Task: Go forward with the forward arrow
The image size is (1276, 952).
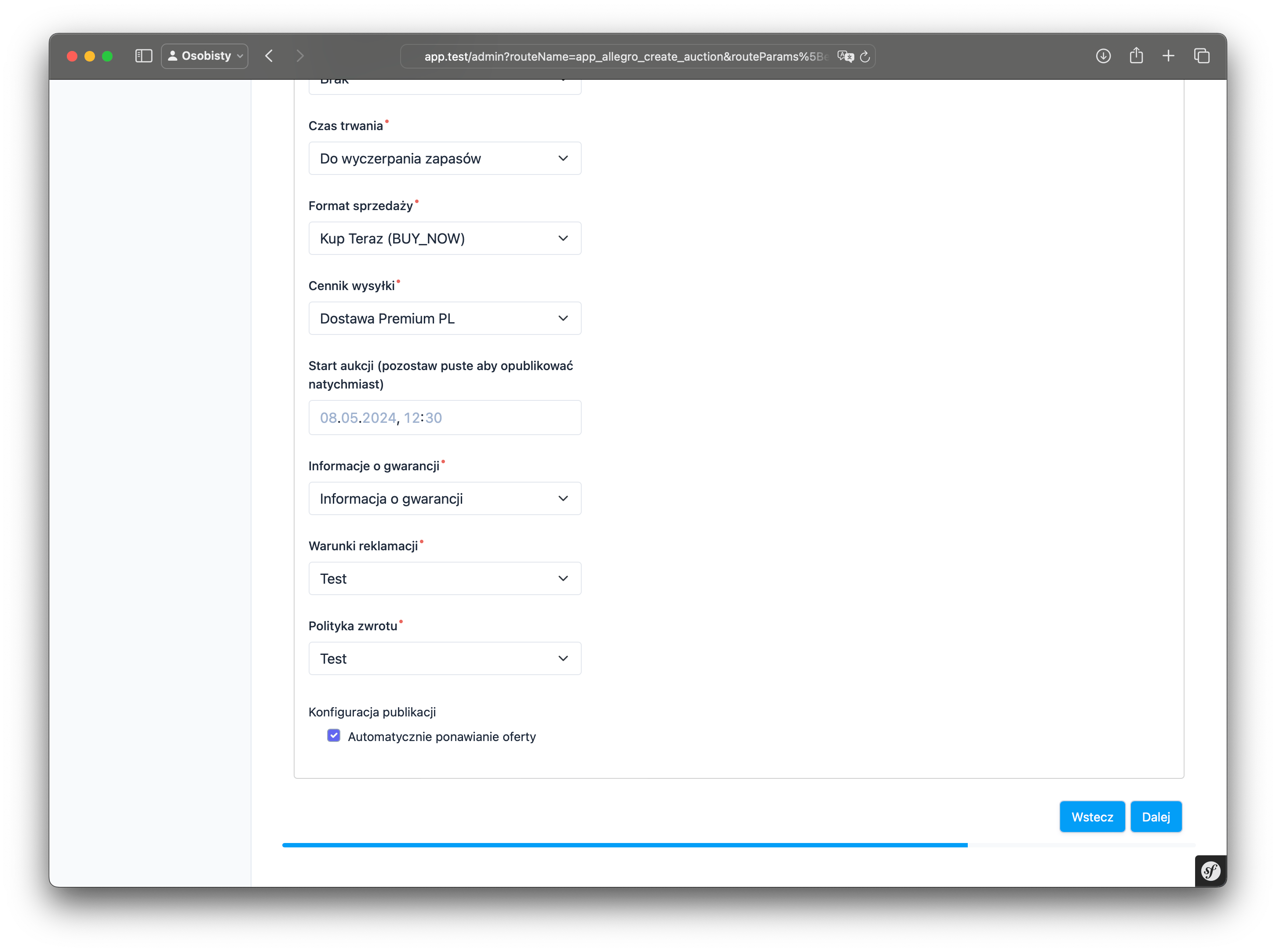Action: point(300,56)
